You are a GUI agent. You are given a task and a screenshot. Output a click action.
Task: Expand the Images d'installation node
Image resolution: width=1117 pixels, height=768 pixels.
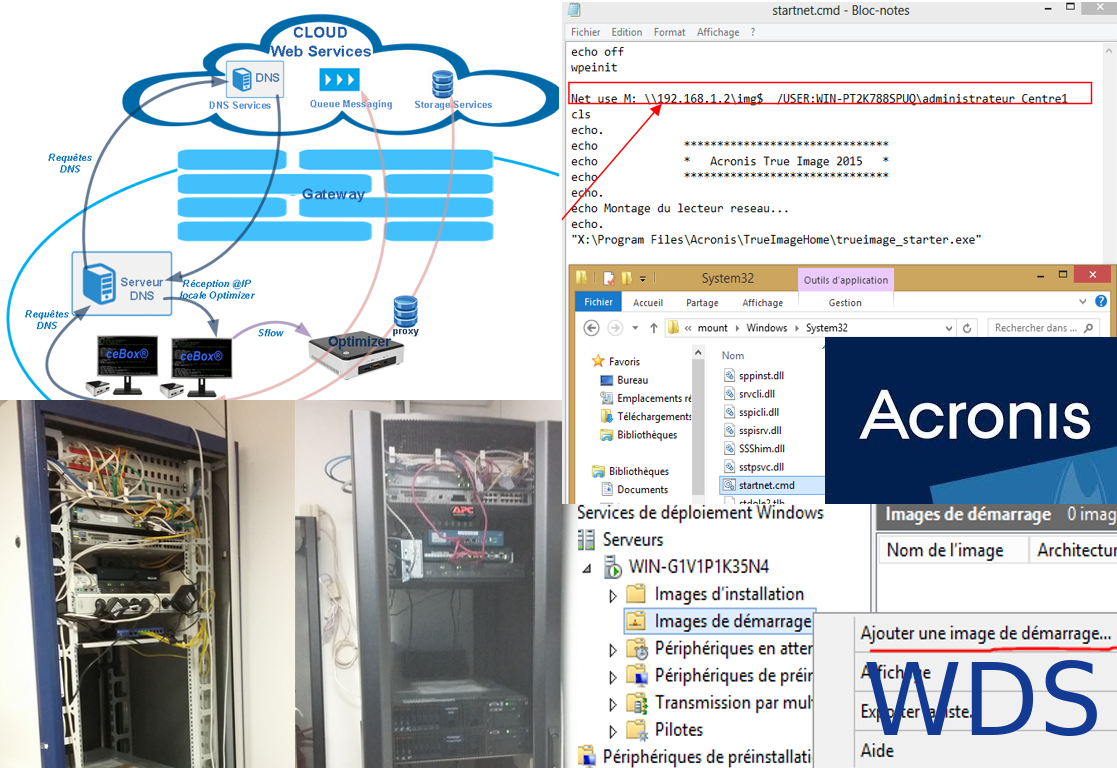(612, 596)
